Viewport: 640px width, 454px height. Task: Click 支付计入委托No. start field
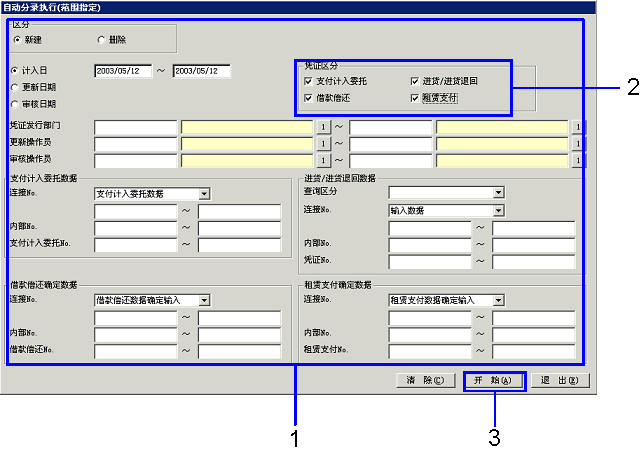(136, 245)
